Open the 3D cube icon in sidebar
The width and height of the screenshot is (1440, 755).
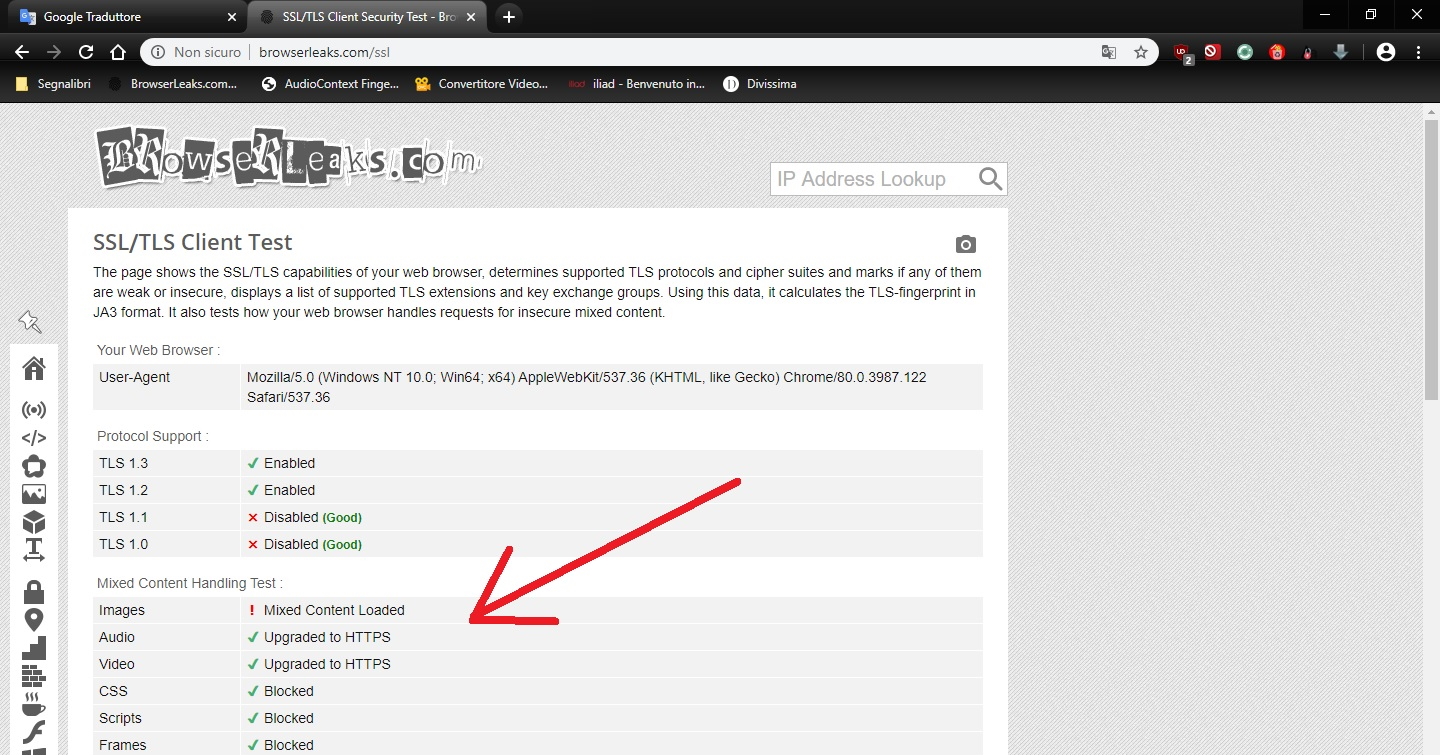pyautogui.click(x=34, y=522)
